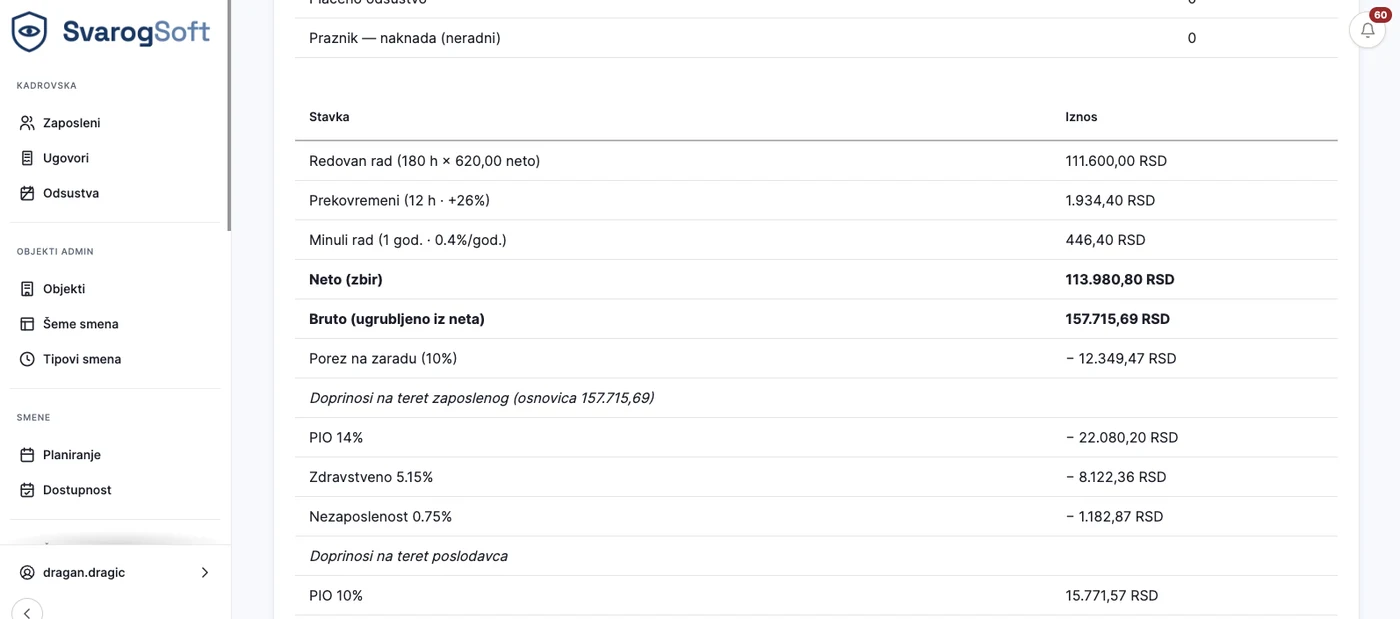
Task: Click the Neto (zbir) row
Action: (x=816, y=280)
